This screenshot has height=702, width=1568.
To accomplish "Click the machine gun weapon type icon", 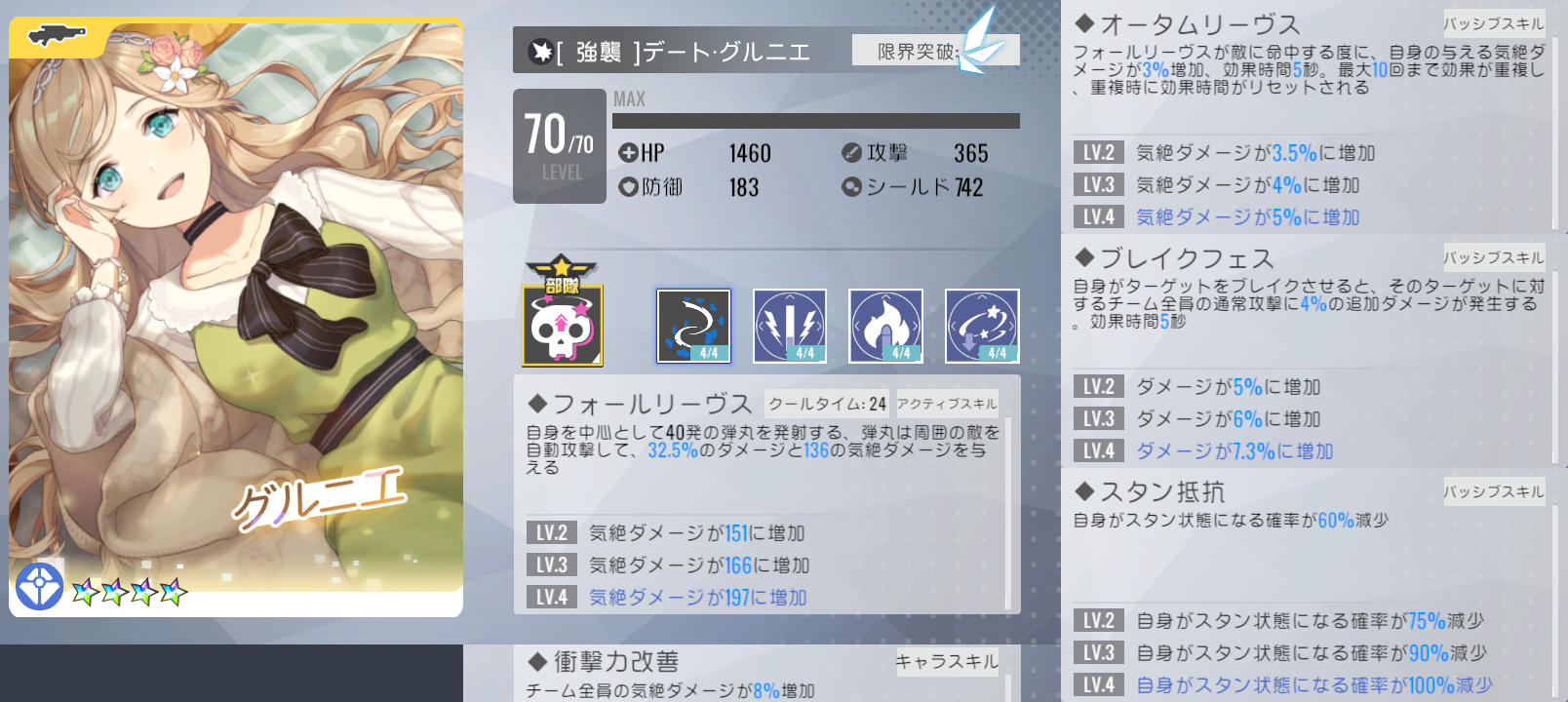I will (57, 37).
